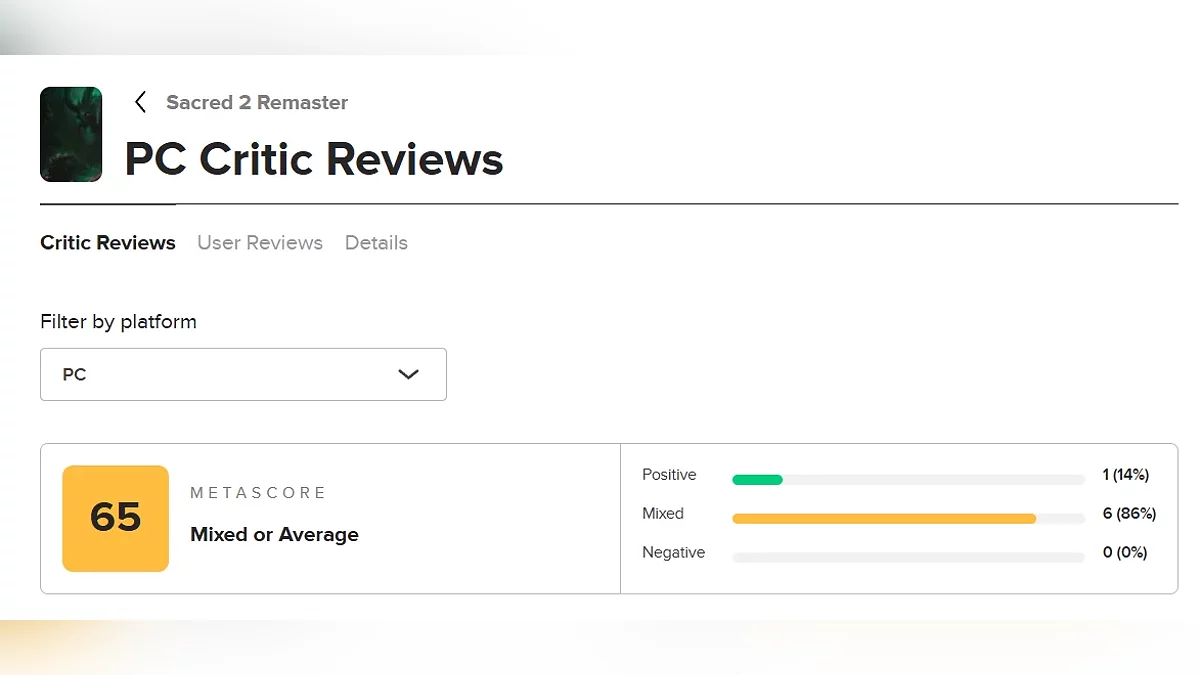Click the green Positive progress bar
This screenshot has width=1200, height=675.
757,480
